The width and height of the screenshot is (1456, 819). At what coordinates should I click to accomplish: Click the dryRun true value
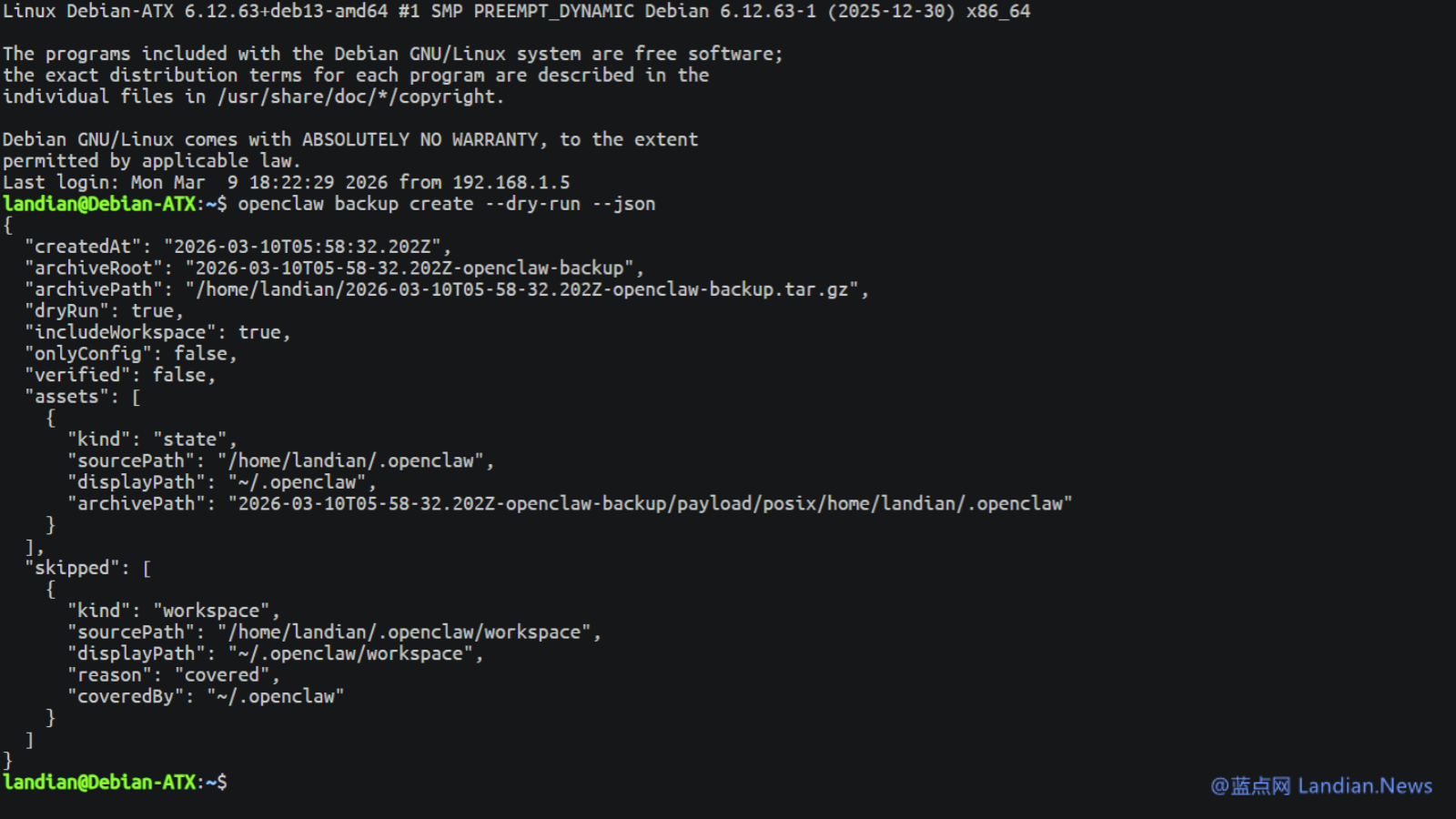coord(152,311)
